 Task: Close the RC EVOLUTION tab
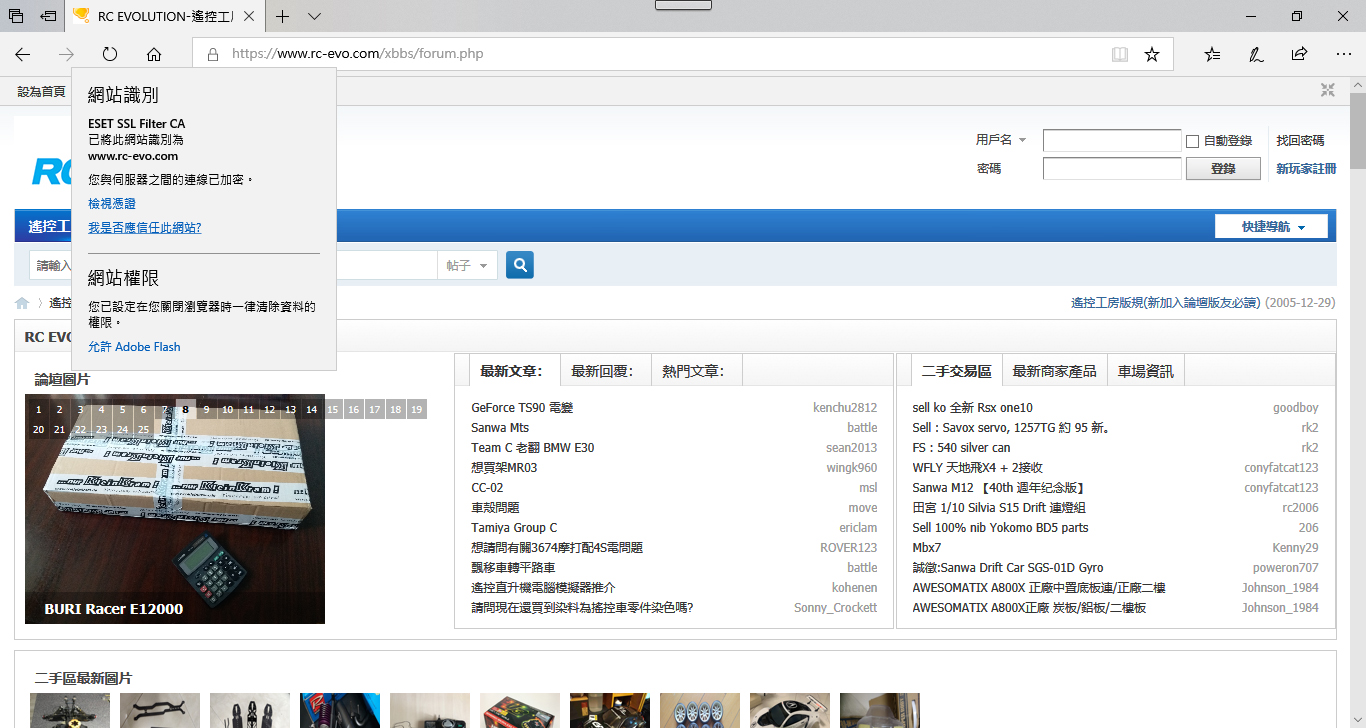point(249,16)
